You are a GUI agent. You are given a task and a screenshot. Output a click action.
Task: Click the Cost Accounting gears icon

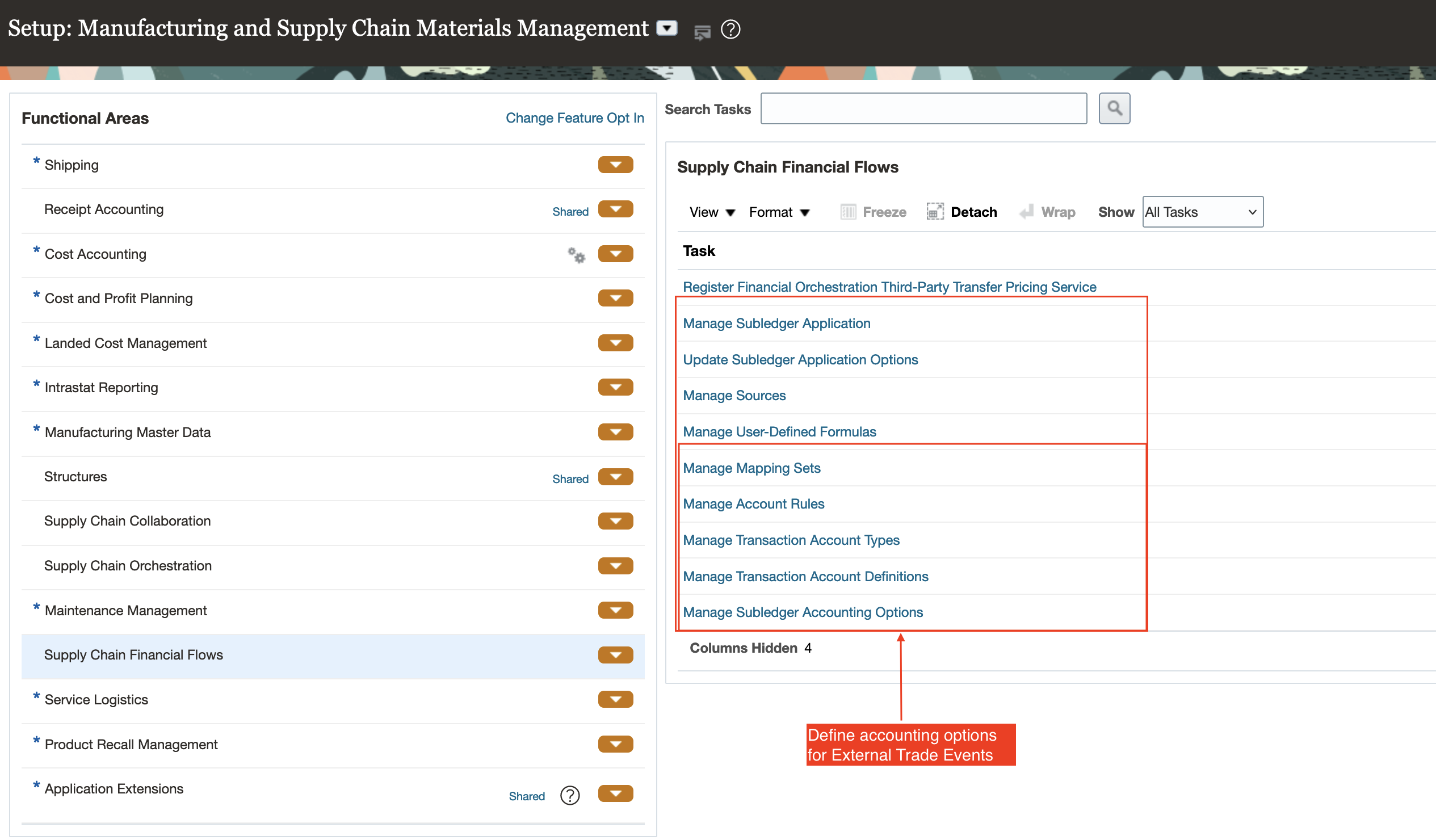pos(576,255)
